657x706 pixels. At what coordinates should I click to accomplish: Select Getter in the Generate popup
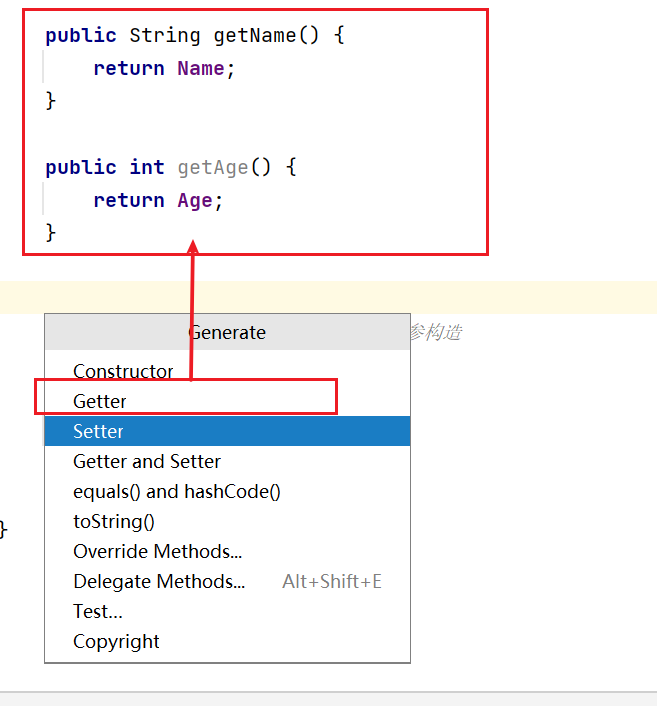(227, 401)
